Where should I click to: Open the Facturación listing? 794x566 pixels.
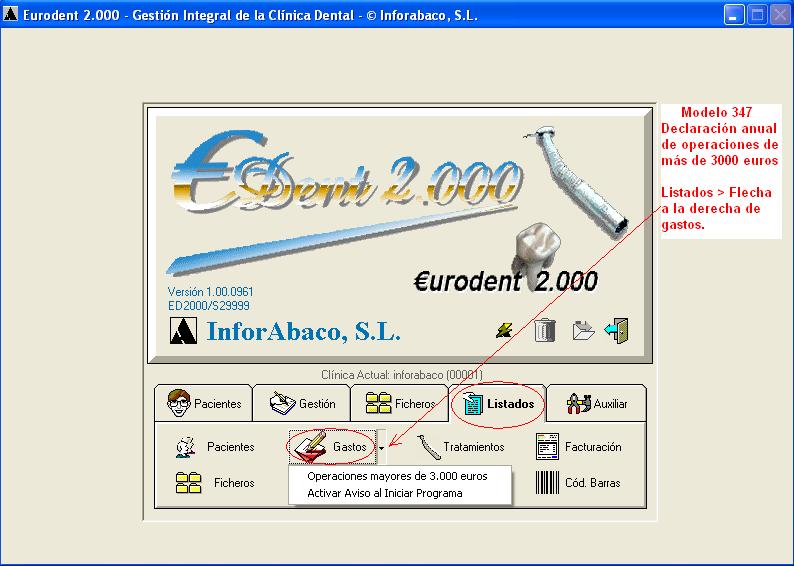point(578,447)
